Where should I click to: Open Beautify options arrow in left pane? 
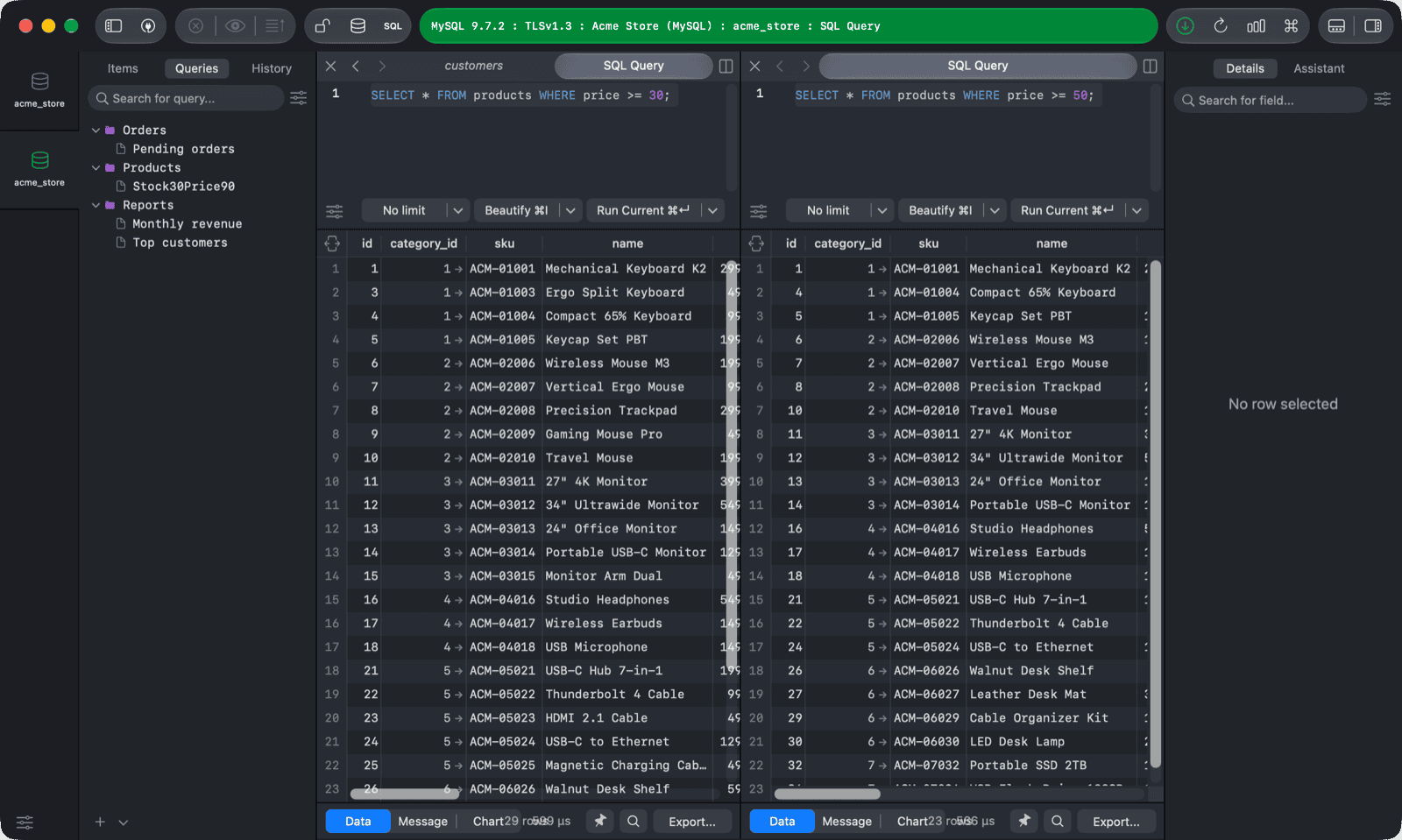570,211
